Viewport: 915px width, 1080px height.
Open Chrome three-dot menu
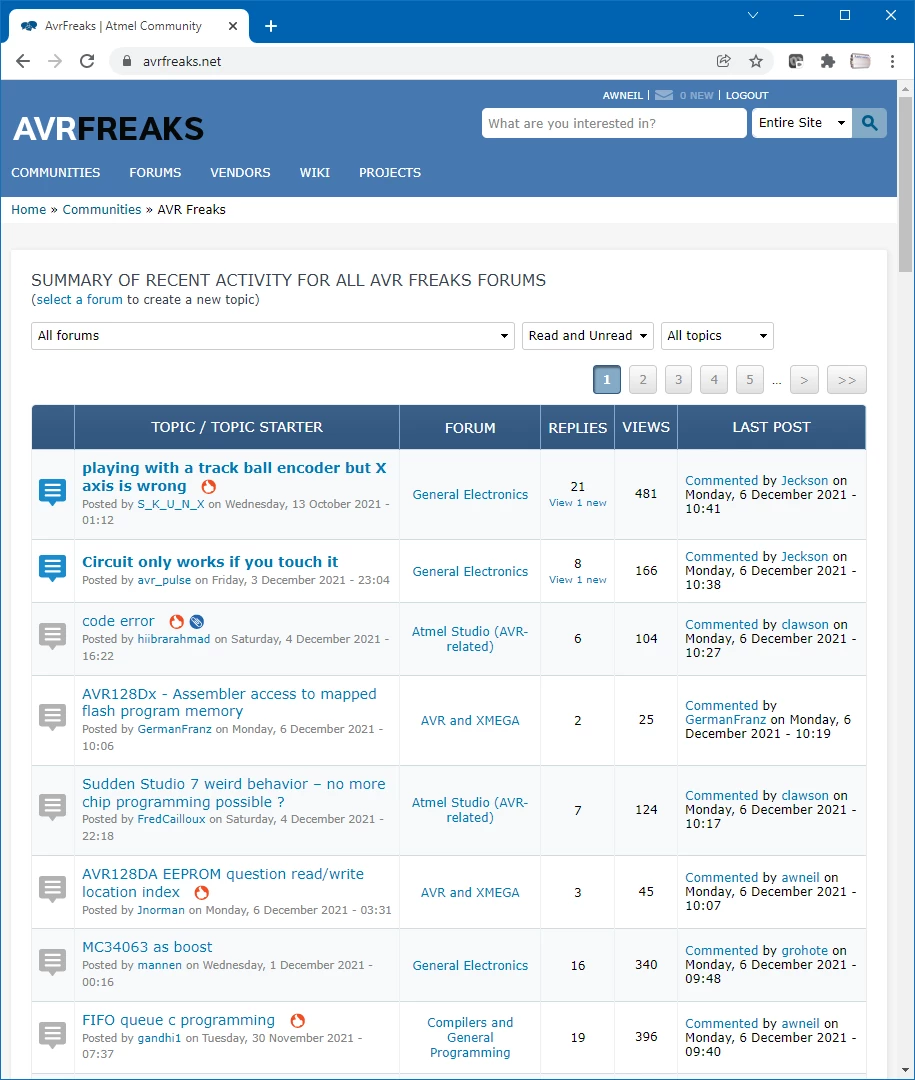click(892, 61)
